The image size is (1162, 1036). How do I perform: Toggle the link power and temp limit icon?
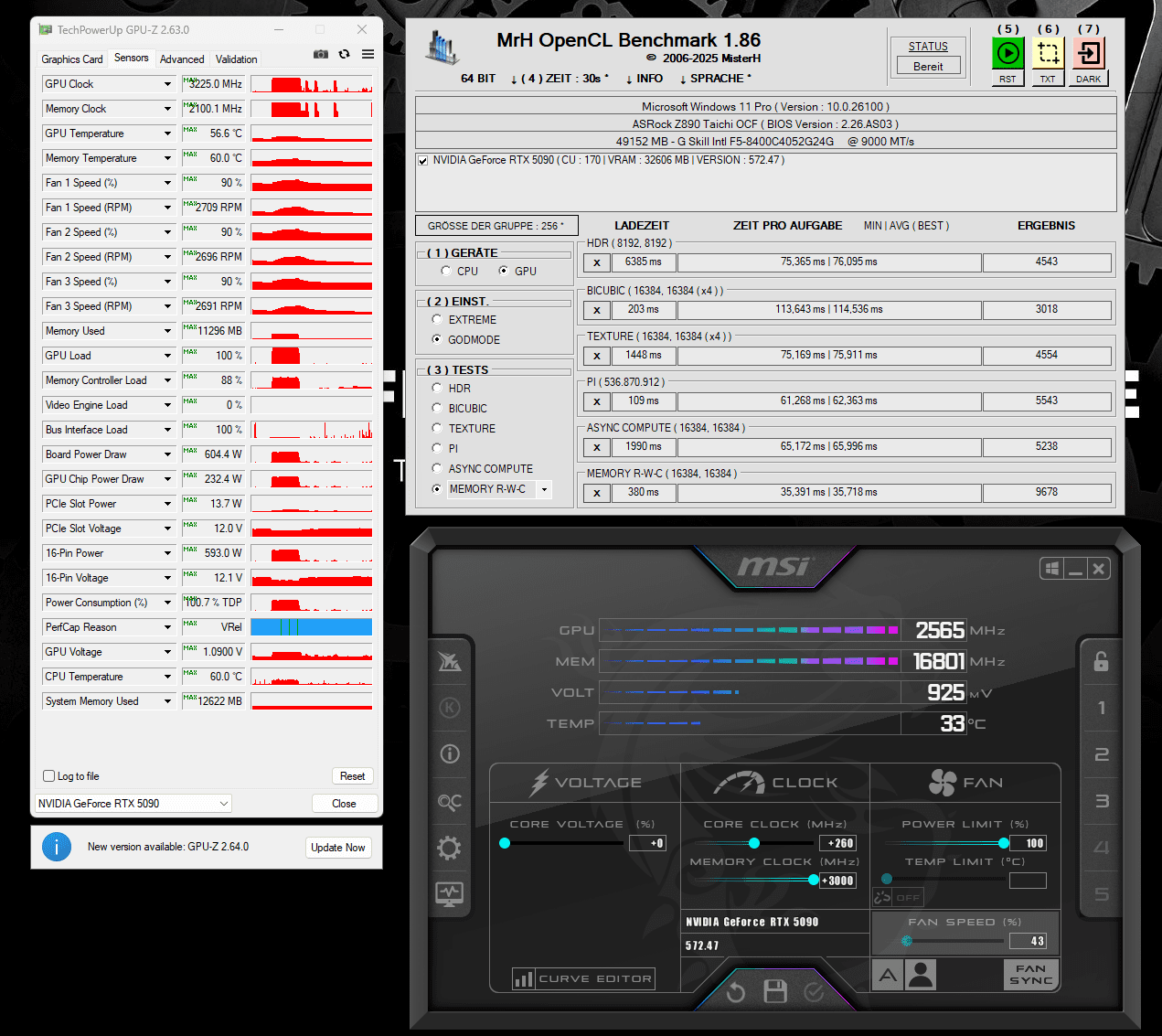(x=881, y=897)
